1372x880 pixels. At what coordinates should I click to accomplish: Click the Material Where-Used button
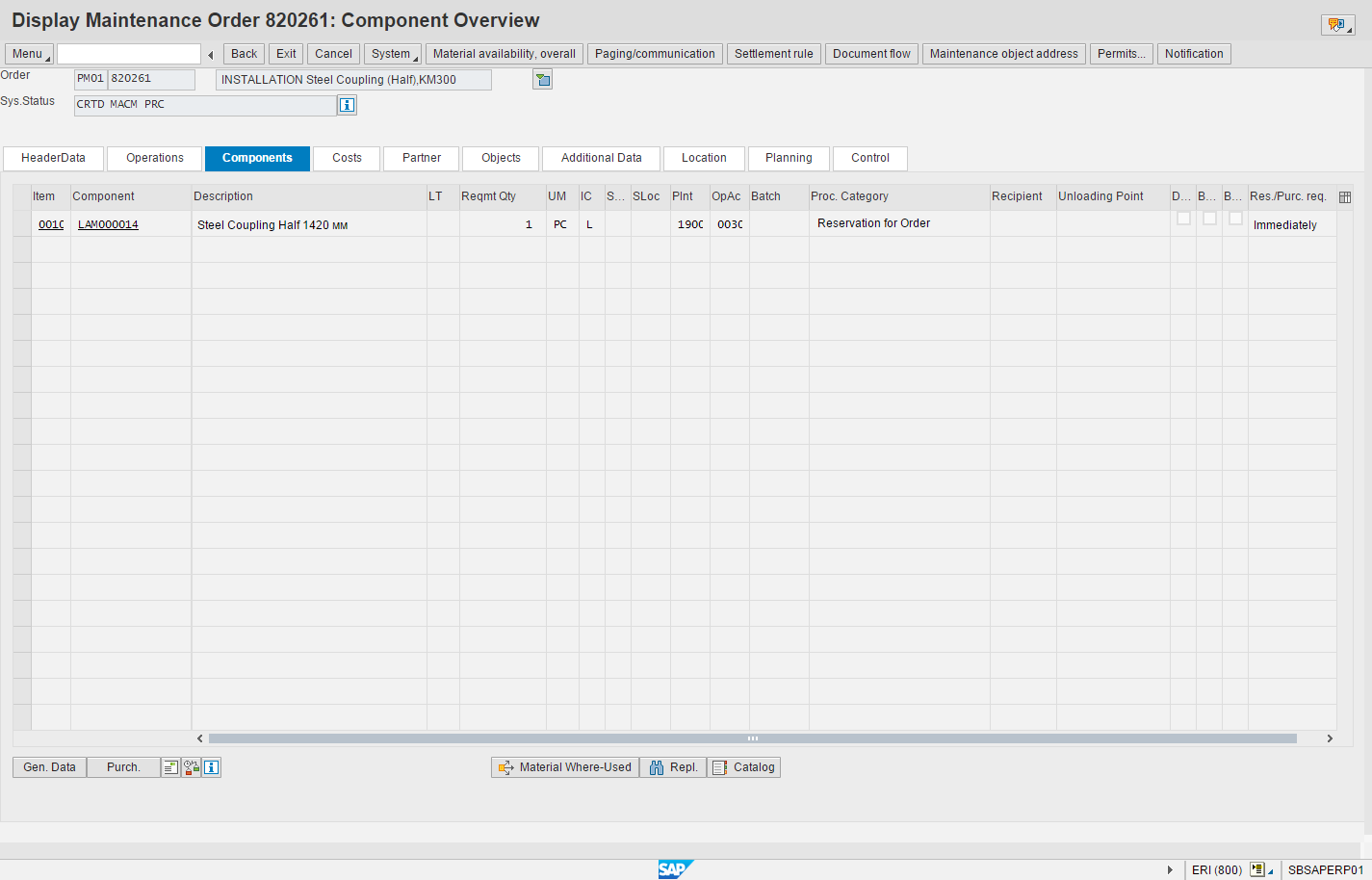[565, 767]
